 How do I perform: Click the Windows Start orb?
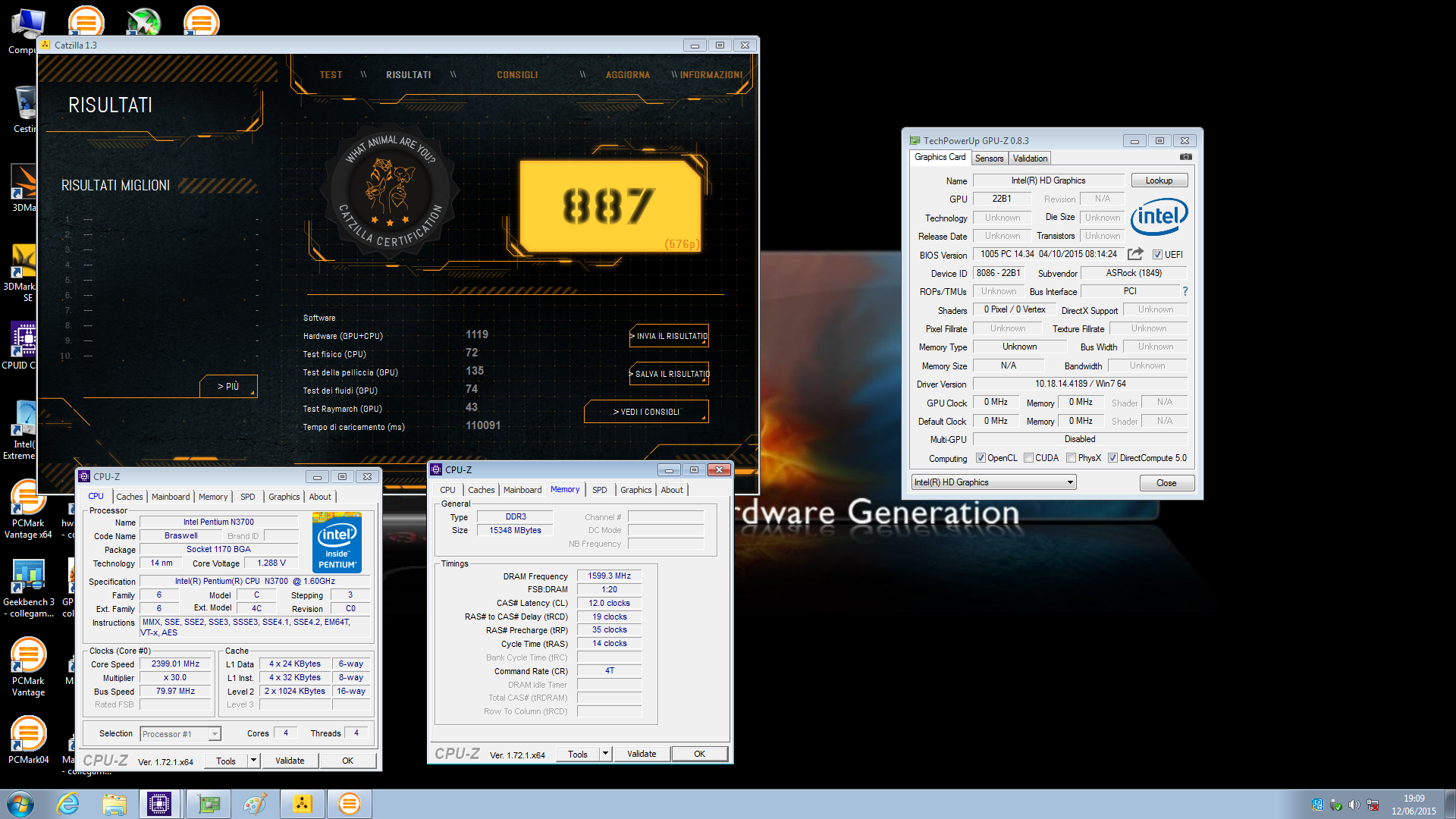(20, 804)
